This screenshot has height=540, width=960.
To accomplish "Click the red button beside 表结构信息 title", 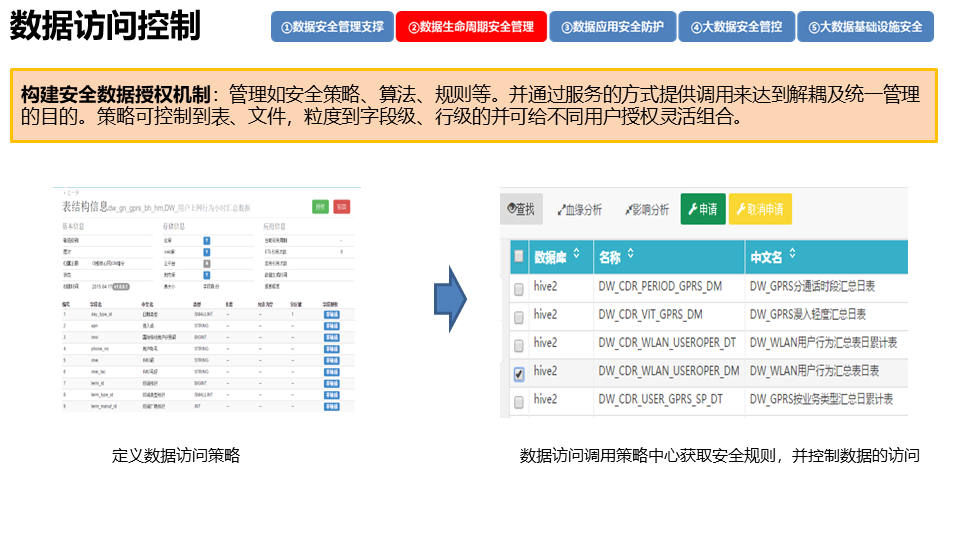I will tap(342, 207).
